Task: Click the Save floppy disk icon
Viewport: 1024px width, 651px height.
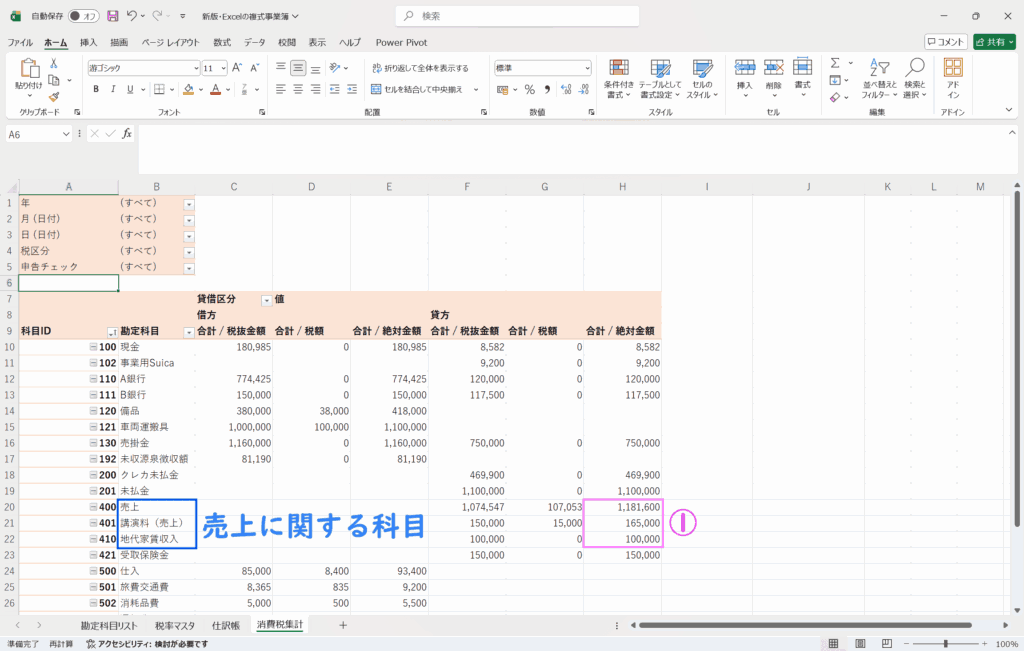Action: 112,16
